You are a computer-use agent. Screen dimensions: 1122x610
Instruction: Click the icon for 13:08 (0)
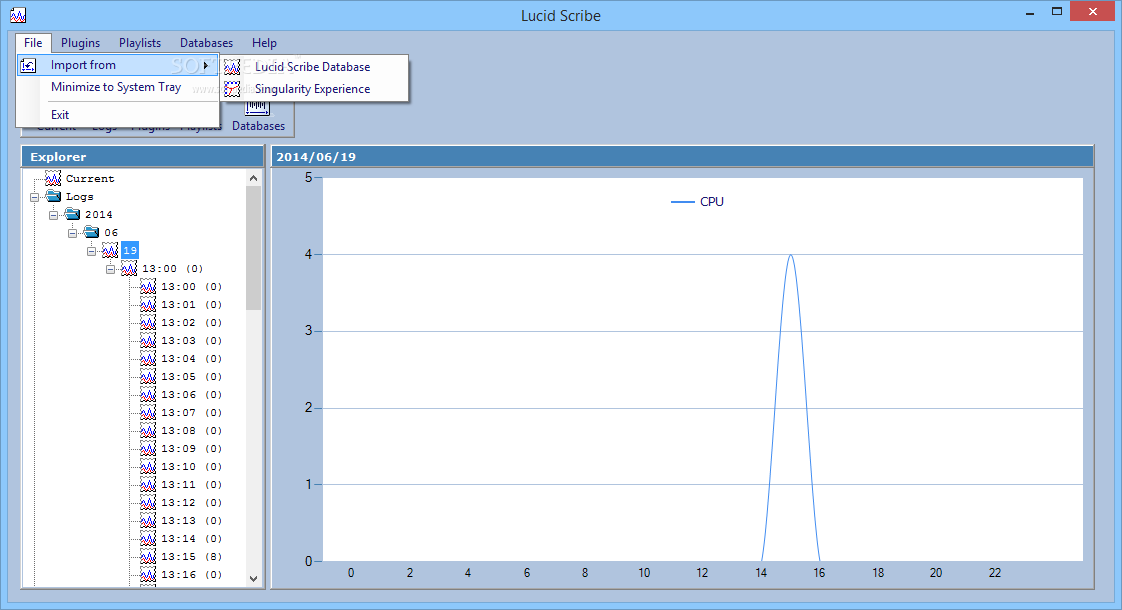click(148, 430)
